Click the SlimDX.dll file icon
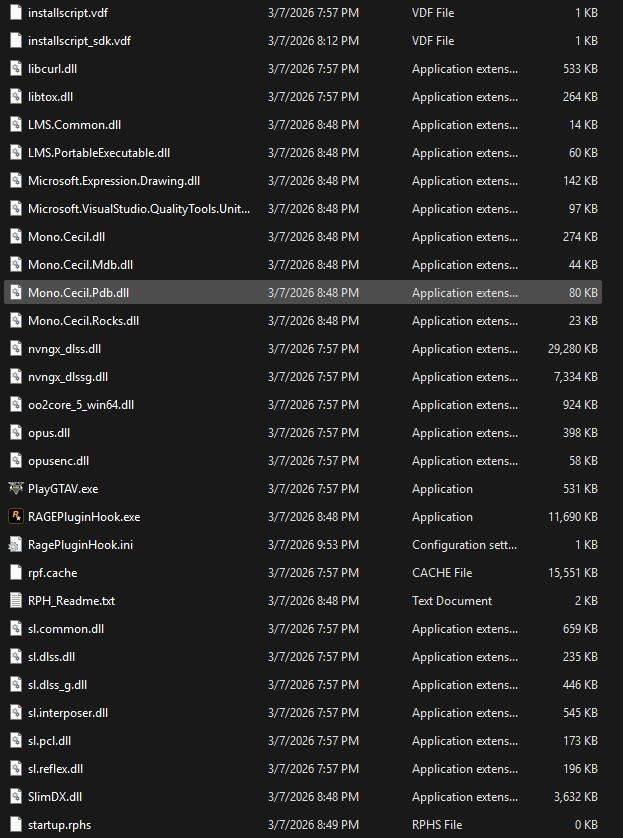 tap(16, 797)
